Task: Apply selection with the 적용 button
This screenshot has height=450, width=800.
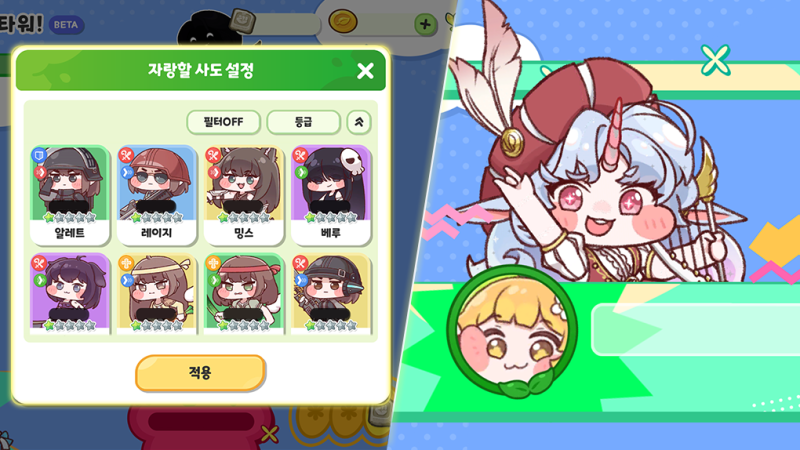Action: pyautogui.click(x=200, y=373)
